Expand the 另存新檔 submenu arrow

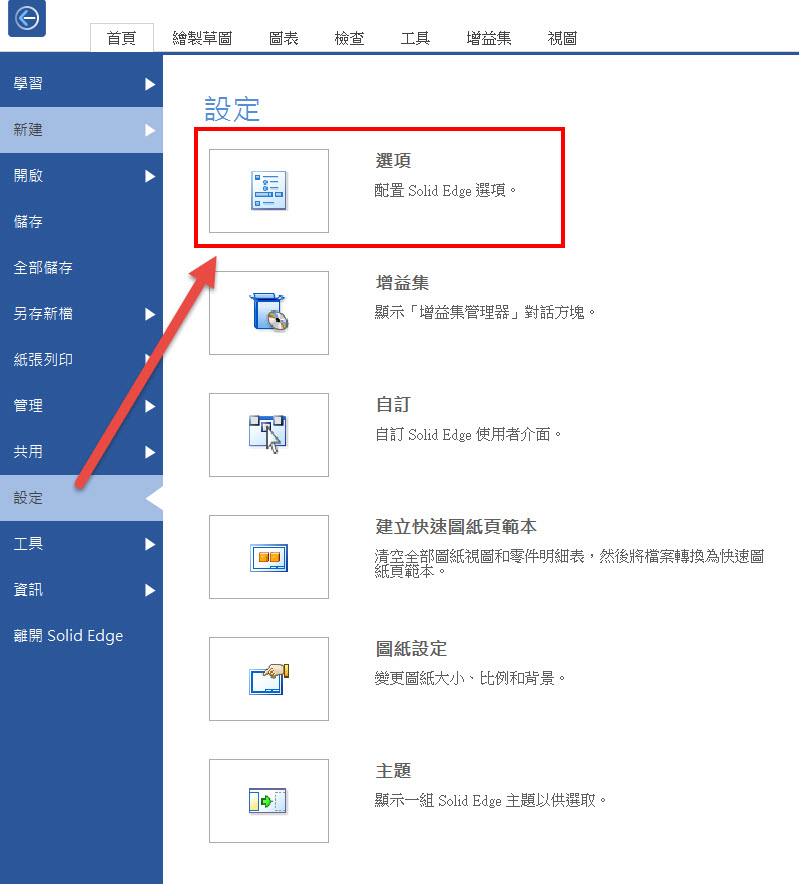coord(149,314)
